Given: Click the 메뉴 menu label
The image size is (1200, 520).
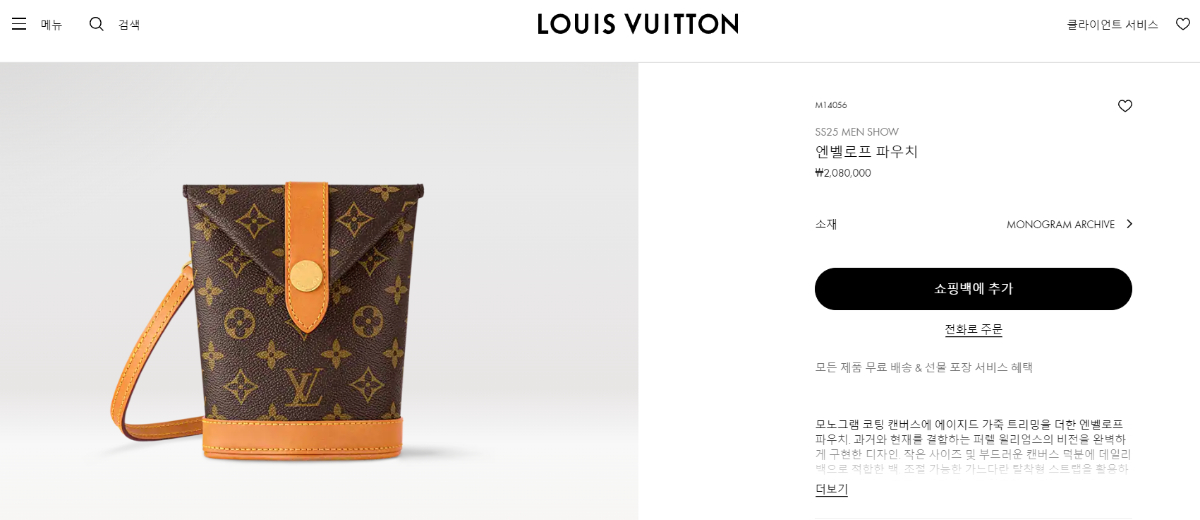Looking at the screenshot, I should coord(51,25).
